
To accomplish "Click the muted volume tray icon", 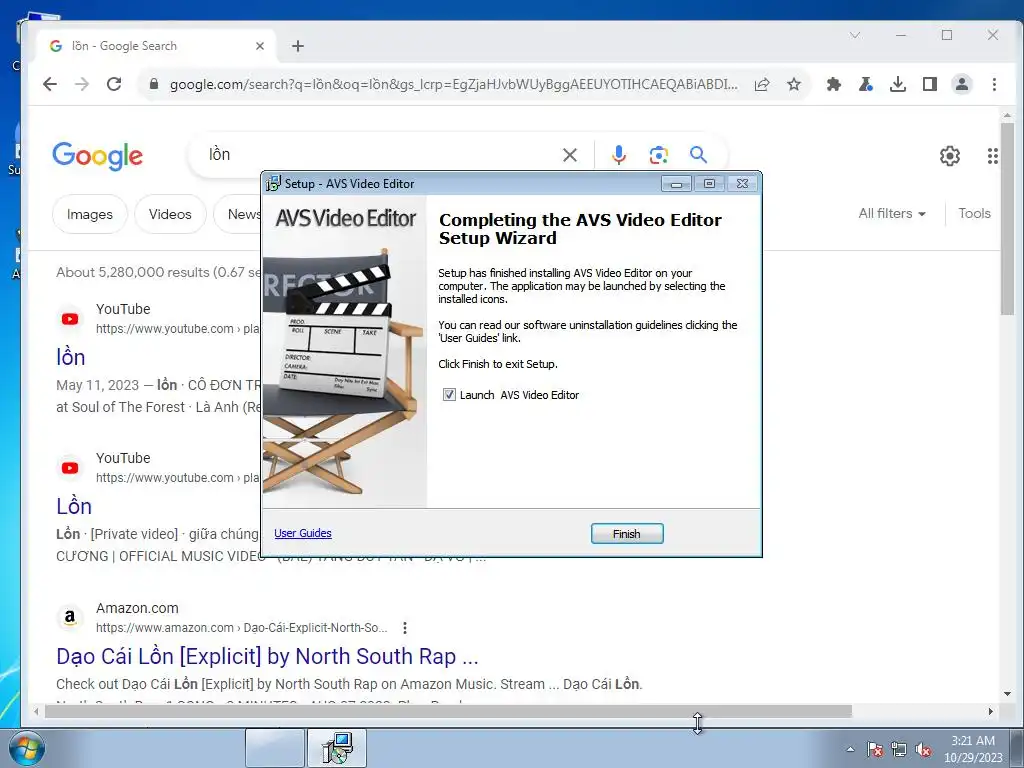I will pyautogui.click(x=923, y=749).
